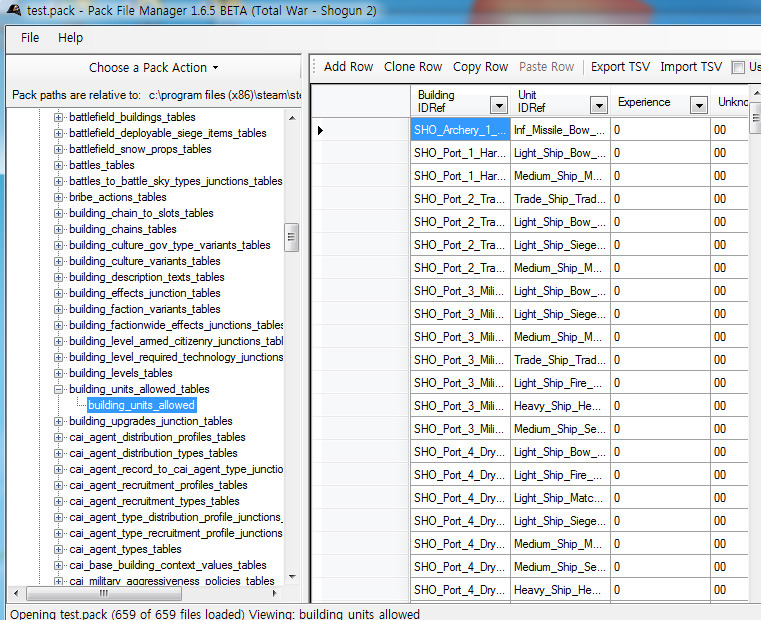Viewport: 761px width, 620px height.
Task: Open the Experience column filter dropdown
Action: 699,104
